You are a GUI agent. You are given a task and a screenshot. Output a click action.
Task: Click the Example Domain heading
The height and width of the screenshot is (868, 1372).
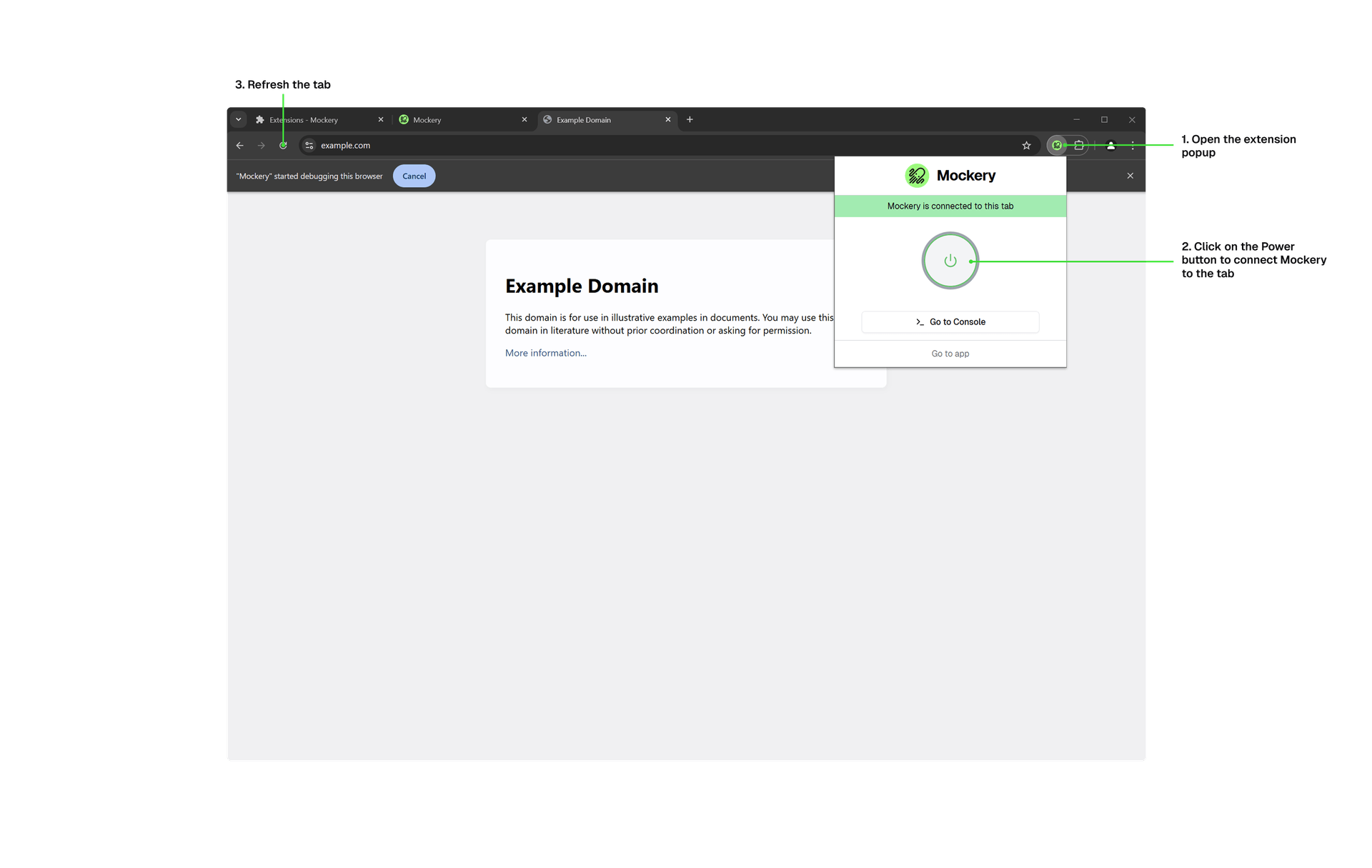pyautogui.click(x=582, y=286)
